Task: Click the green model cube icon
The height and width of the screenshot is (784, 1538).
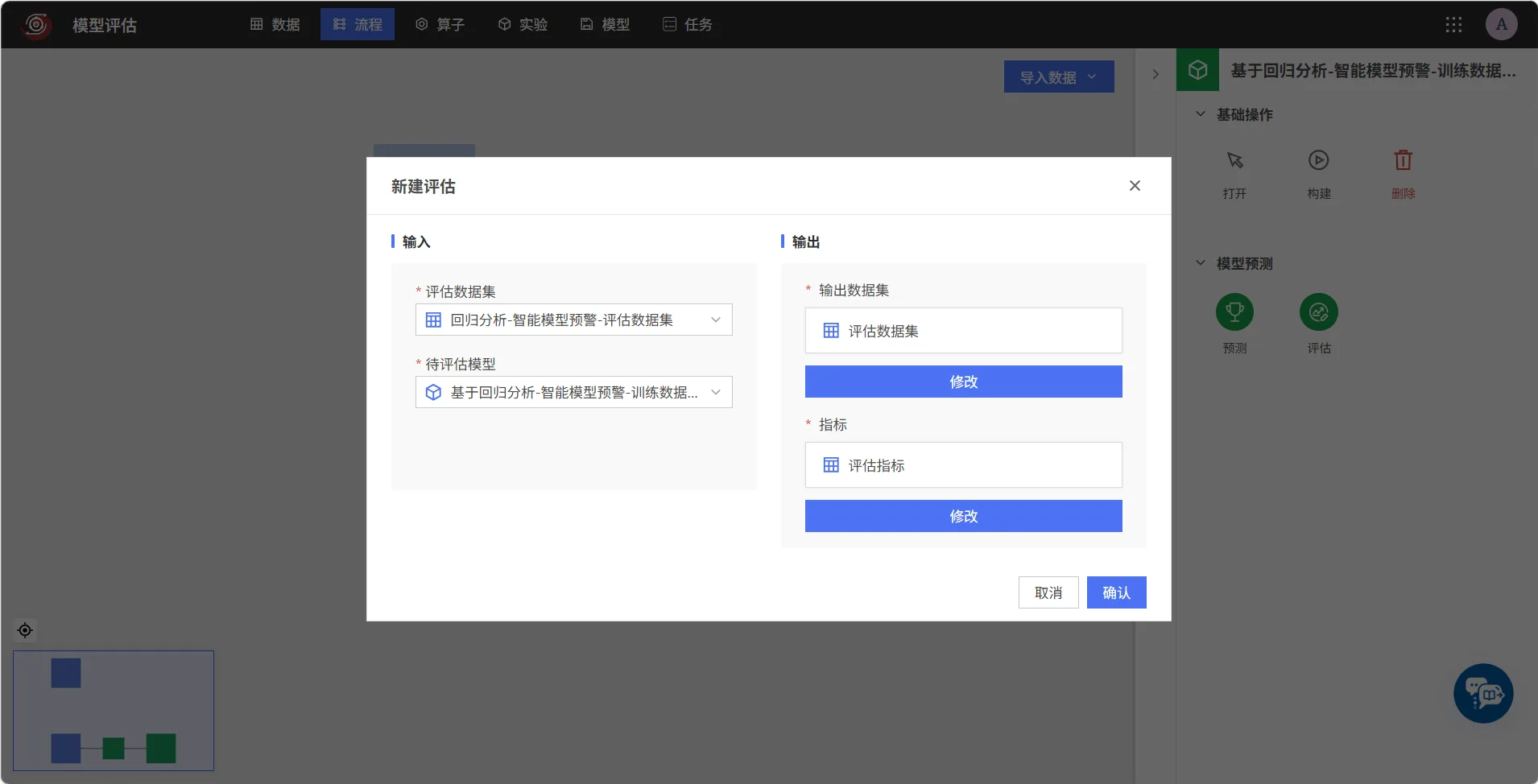Action: pos(1197,70)
